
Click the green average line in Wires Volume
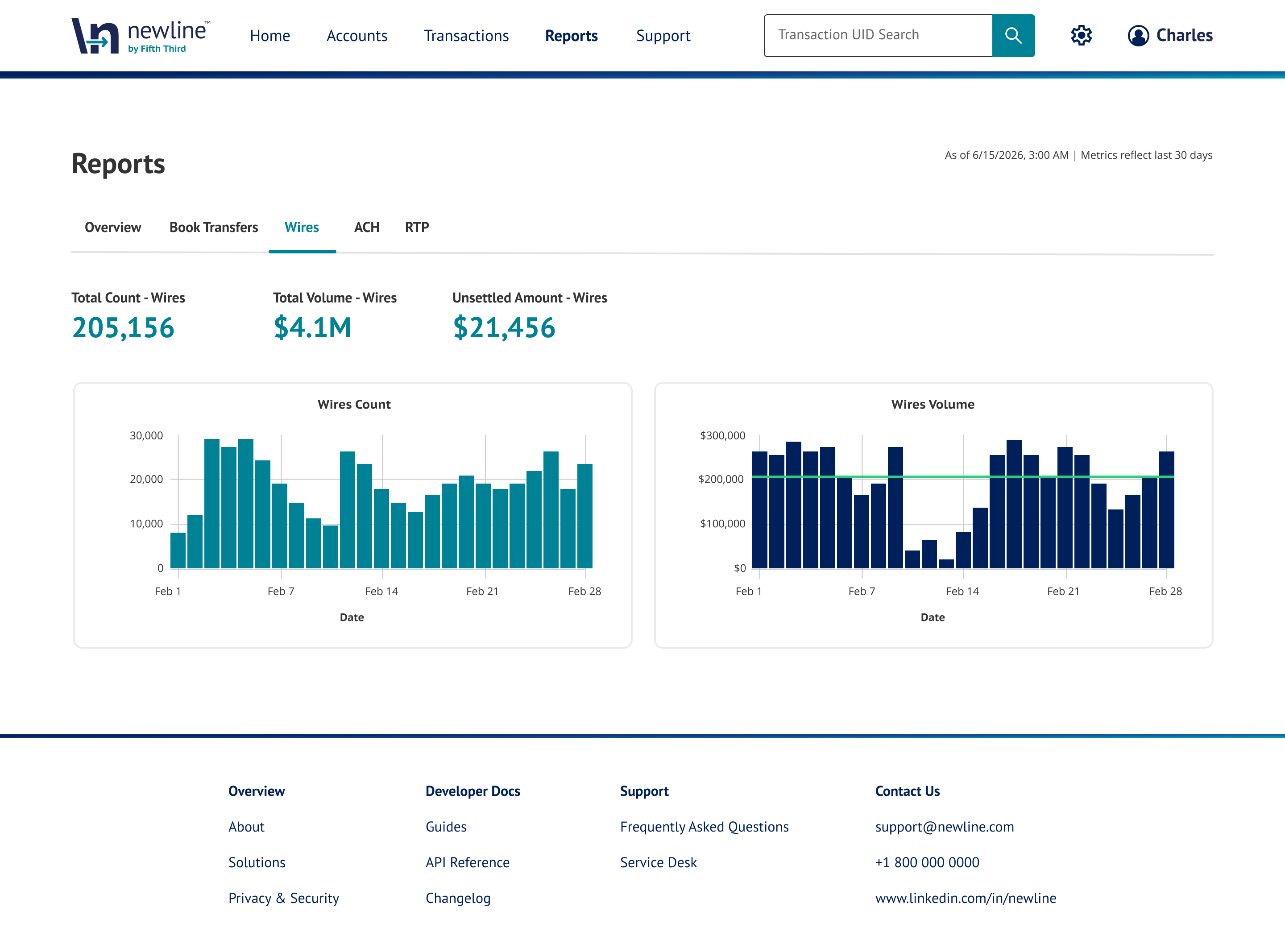pos(963,477)
